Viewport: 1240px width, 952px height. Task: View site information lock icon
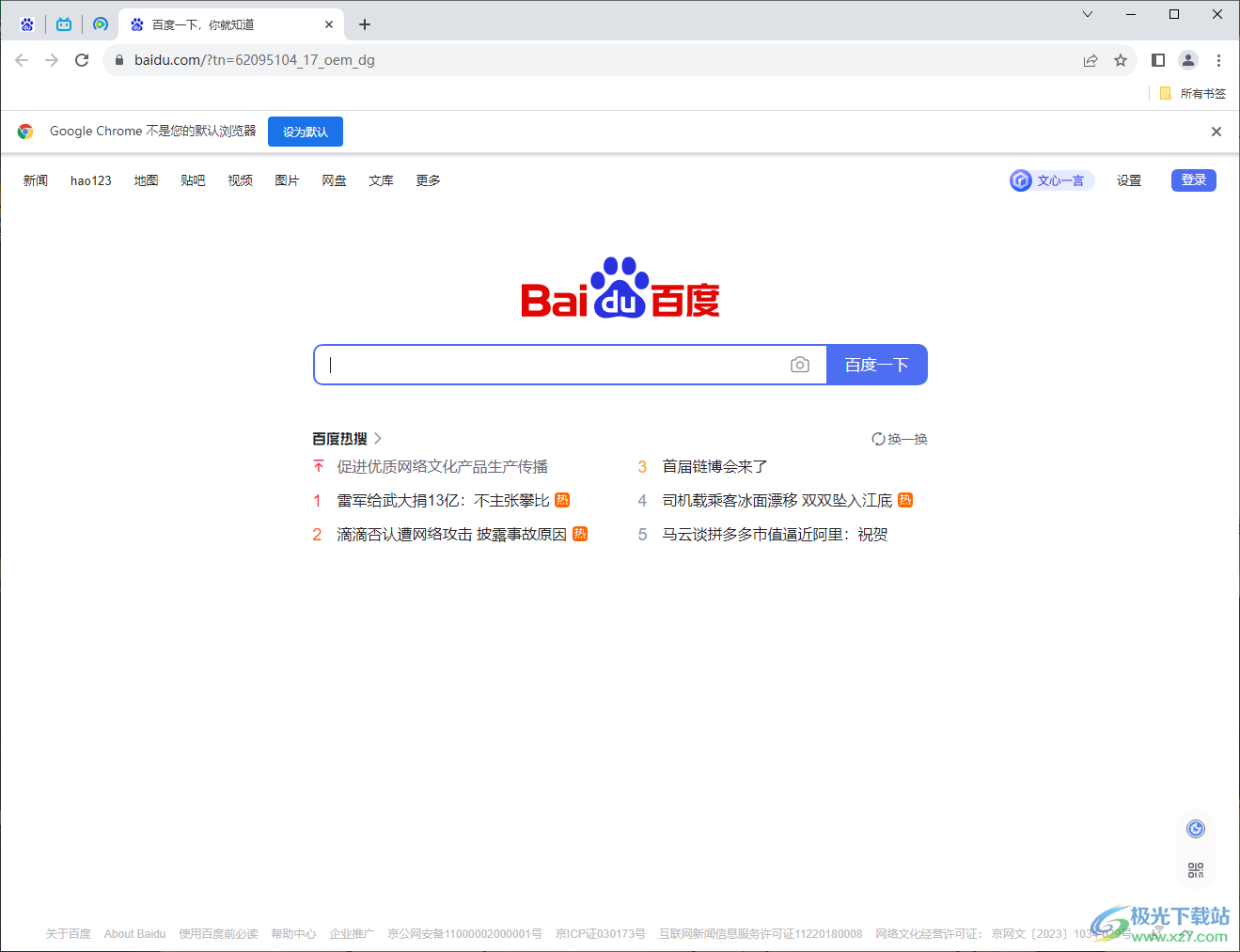[x=119, y=60]
